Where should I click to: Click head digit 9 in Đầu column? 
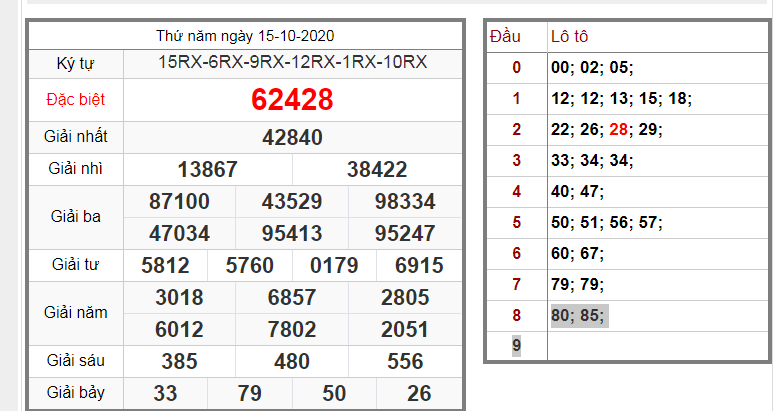[516, 346]
